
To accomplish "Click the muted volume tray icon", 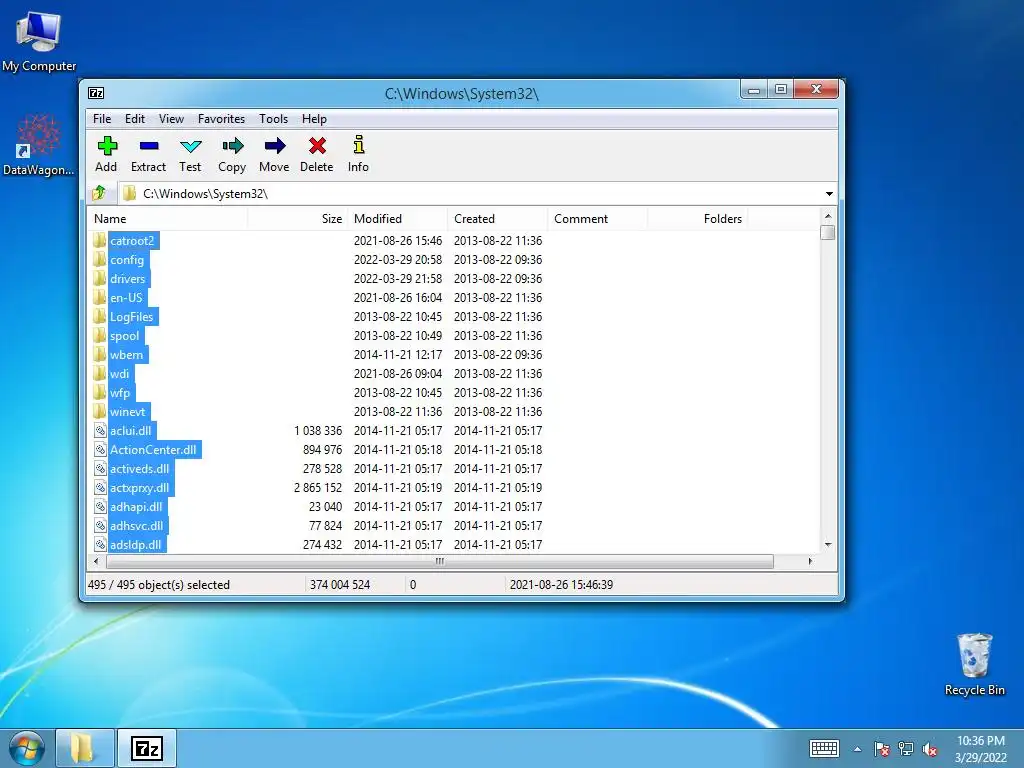I will click(930, 749).
